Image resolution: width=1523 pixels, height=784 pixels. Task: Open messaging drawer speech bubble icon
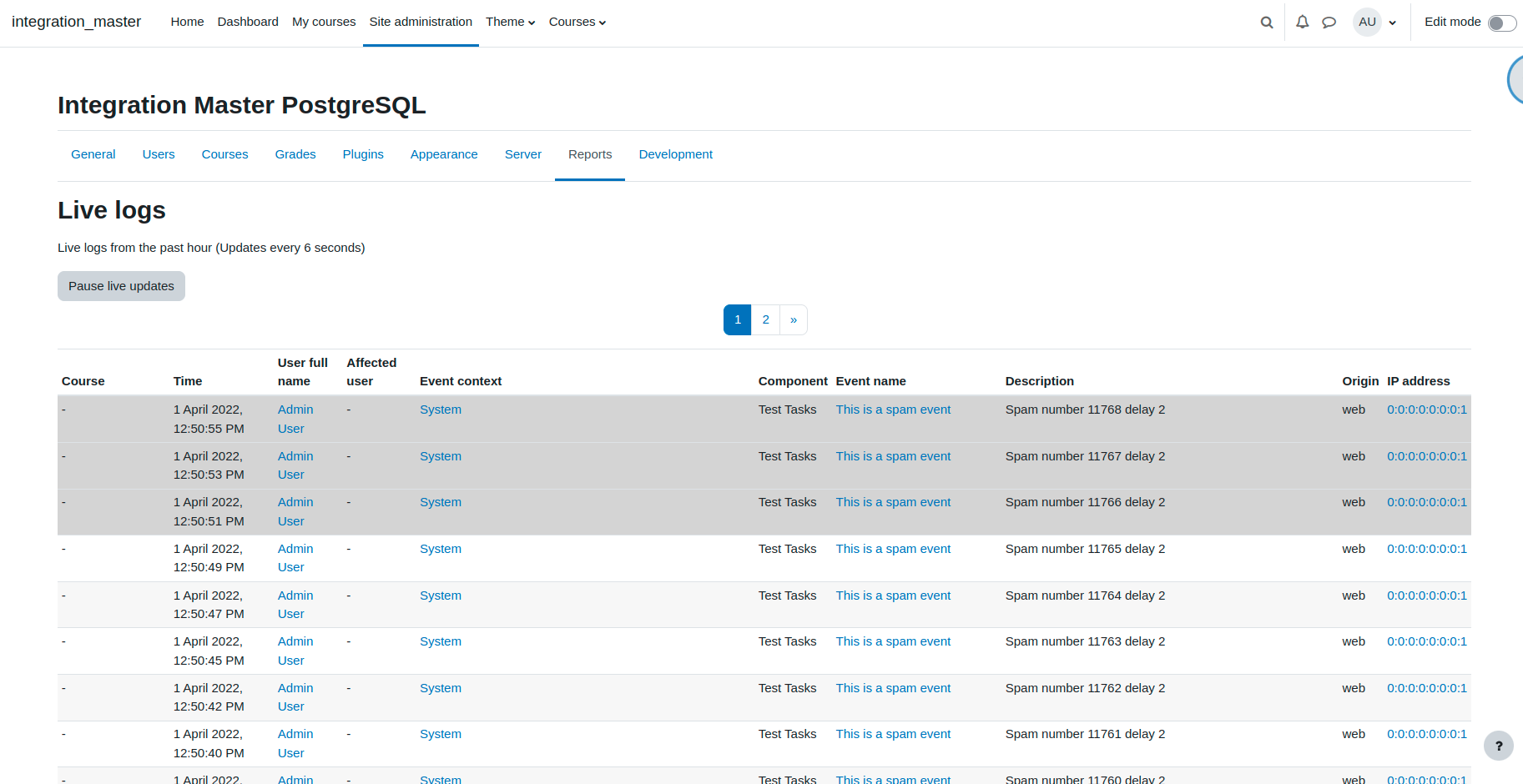(x=1329, y=23)
